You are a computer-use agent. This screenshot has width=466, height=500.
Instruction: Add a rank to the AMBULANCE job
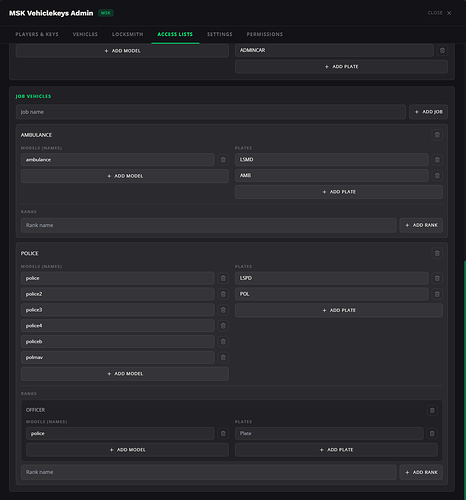[x=421, y=225]
